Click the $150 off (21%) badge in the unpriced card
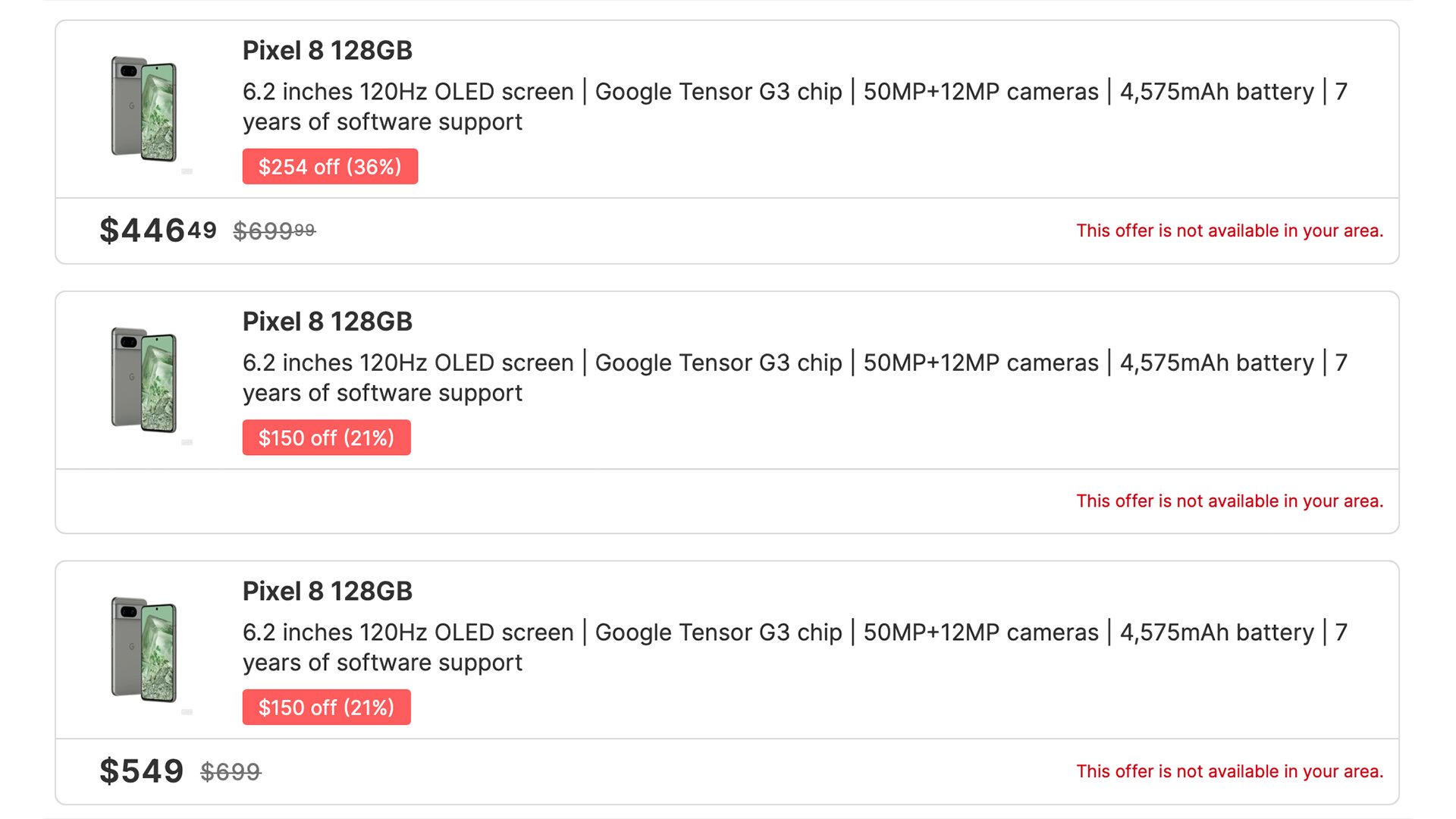This screenshot has width=1456, height=819. click(326, 438)
